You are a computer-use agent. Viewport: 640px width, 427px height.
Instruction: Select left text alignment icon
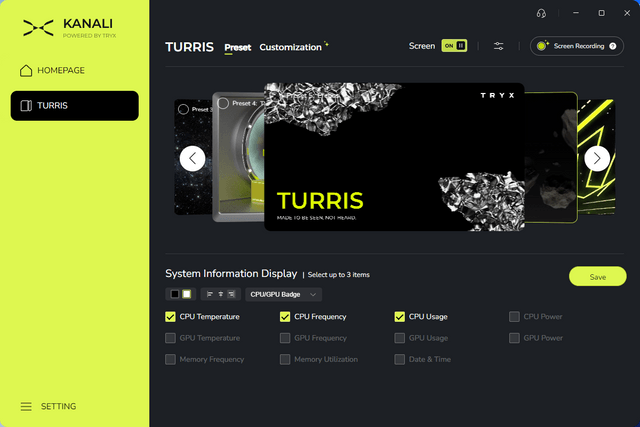click(210, 294)
